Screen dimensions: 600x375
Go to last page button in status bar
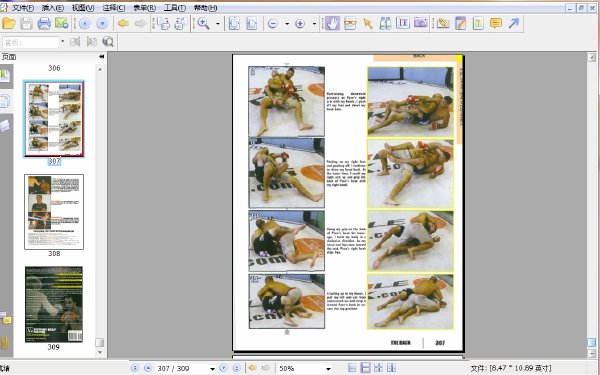click(x=236, y=368)
